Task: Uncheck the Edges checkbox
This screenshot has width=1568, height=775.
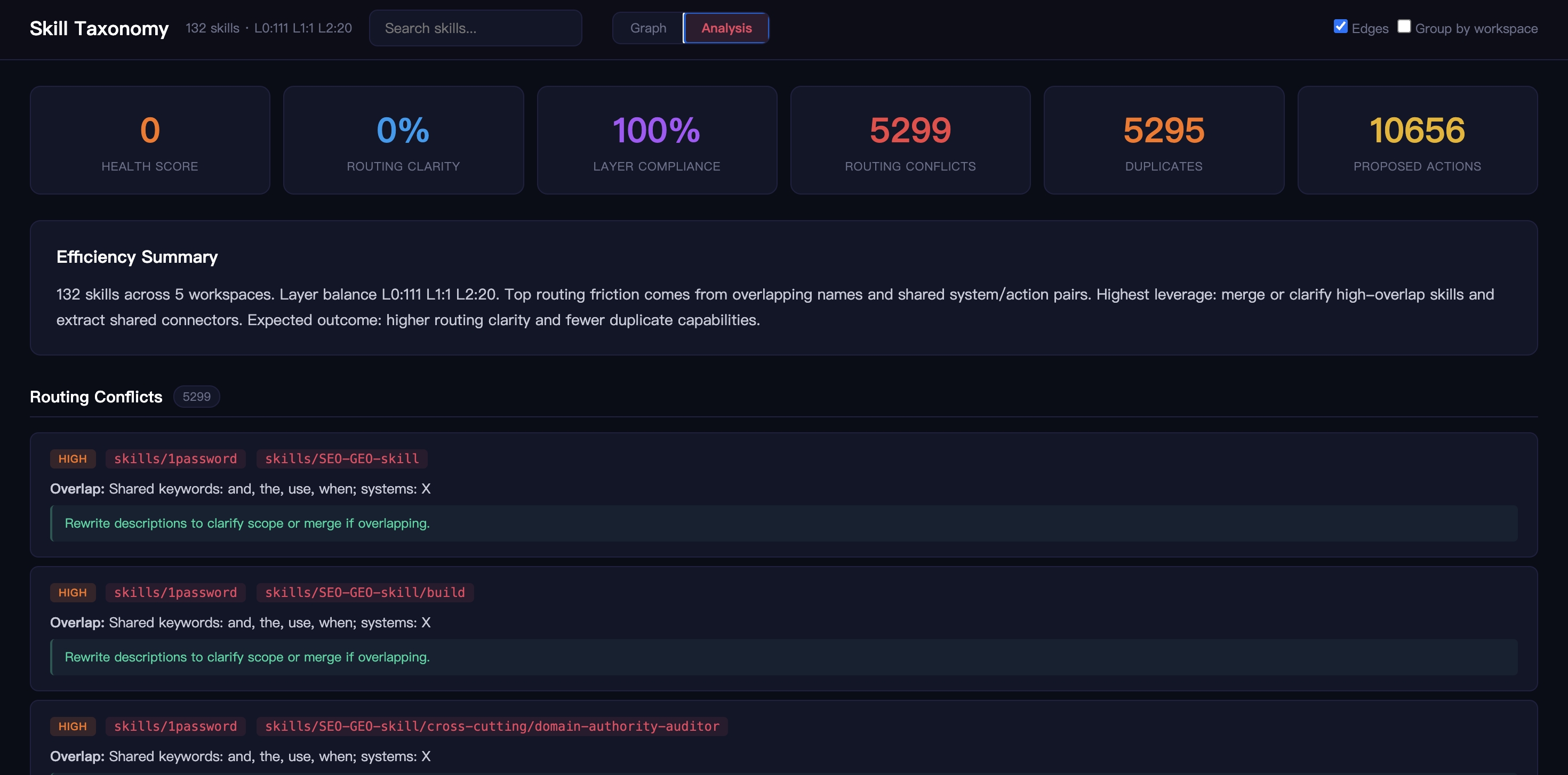Action: pos(1340,26)
